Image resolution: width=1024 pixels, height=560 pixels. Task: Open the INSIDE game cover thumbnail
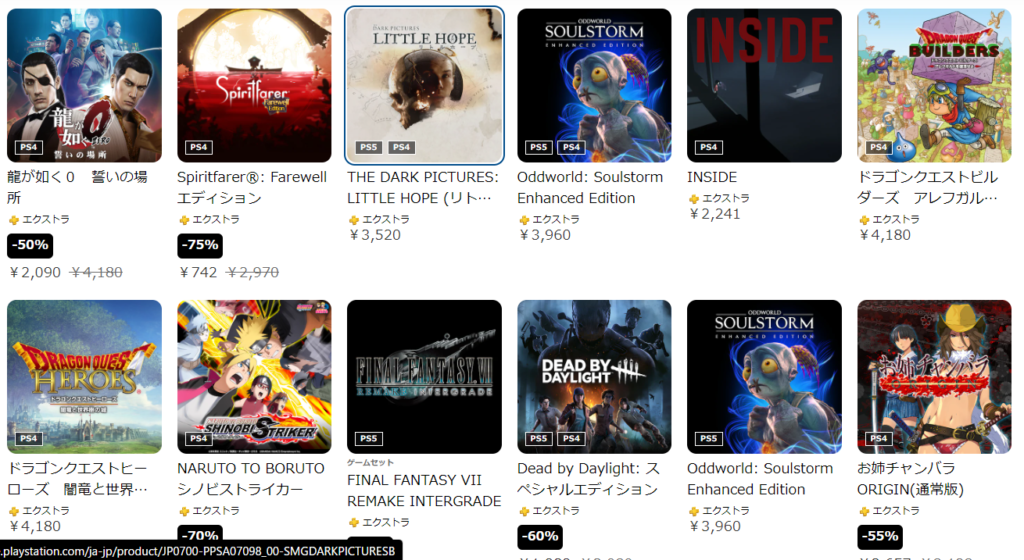pyautogui.click(x=764, y=86)
